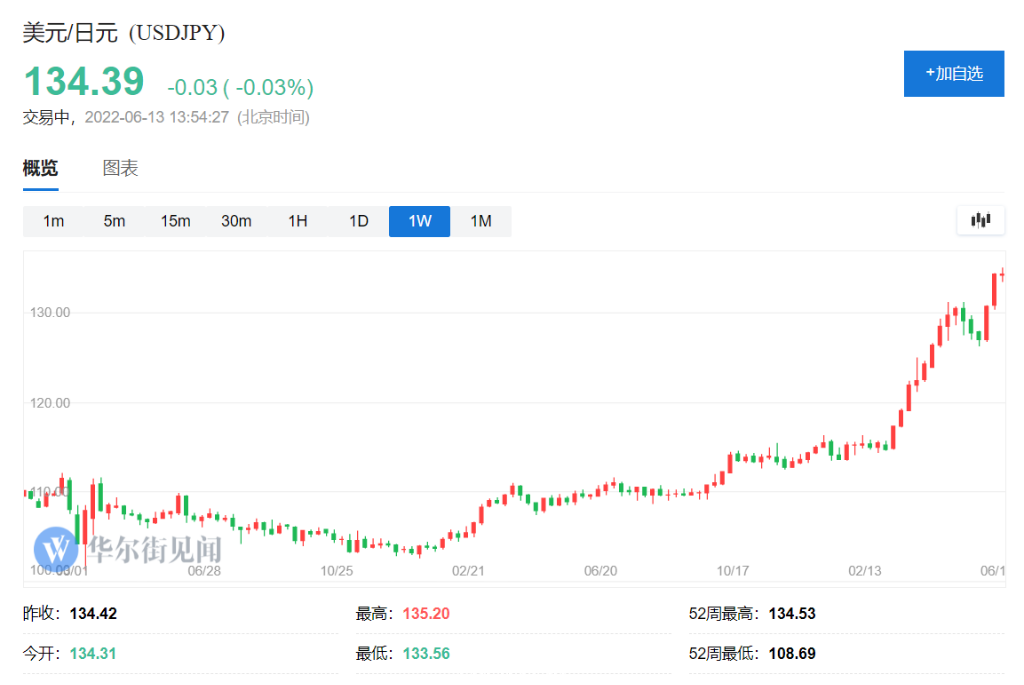The width and height of the screenshot is (1024, 685).
Task: Click the 最高 value 135.20
Action: coord(426,614)
